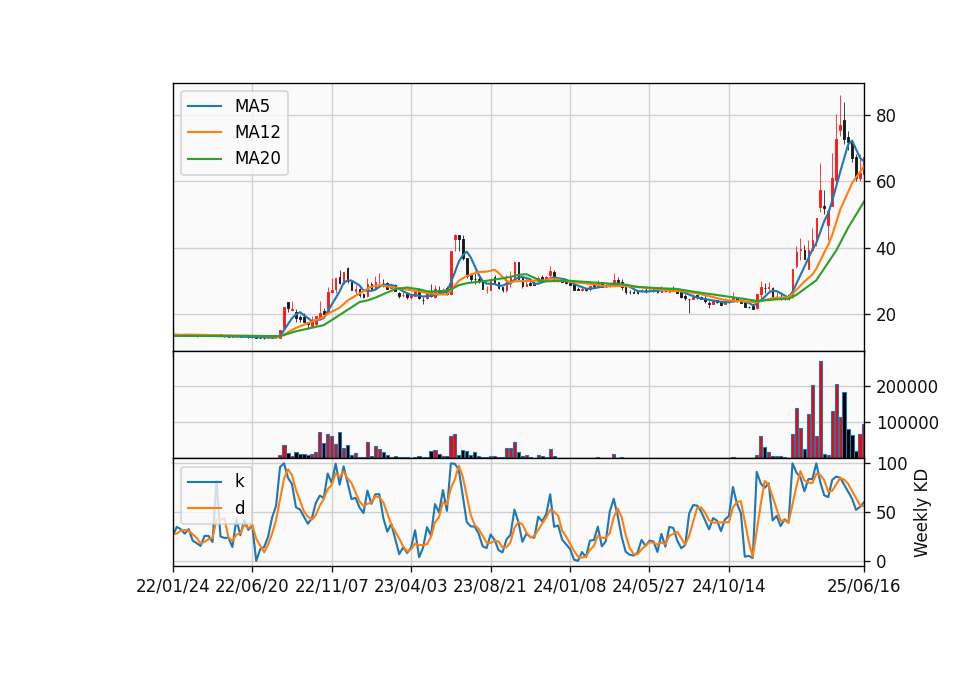Click the 22/01/24 date tick label
The image size is (960, 690).
click(173, 586)
